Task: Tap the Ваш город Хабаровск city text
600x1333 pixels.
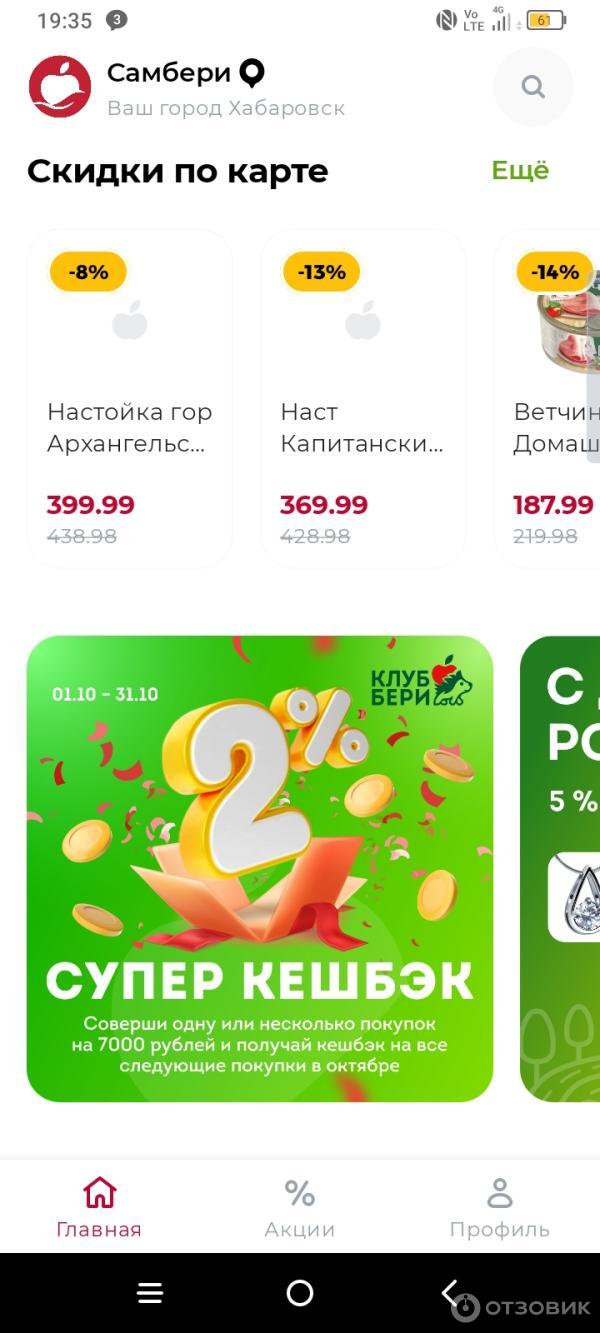Action: click(226, 108)
